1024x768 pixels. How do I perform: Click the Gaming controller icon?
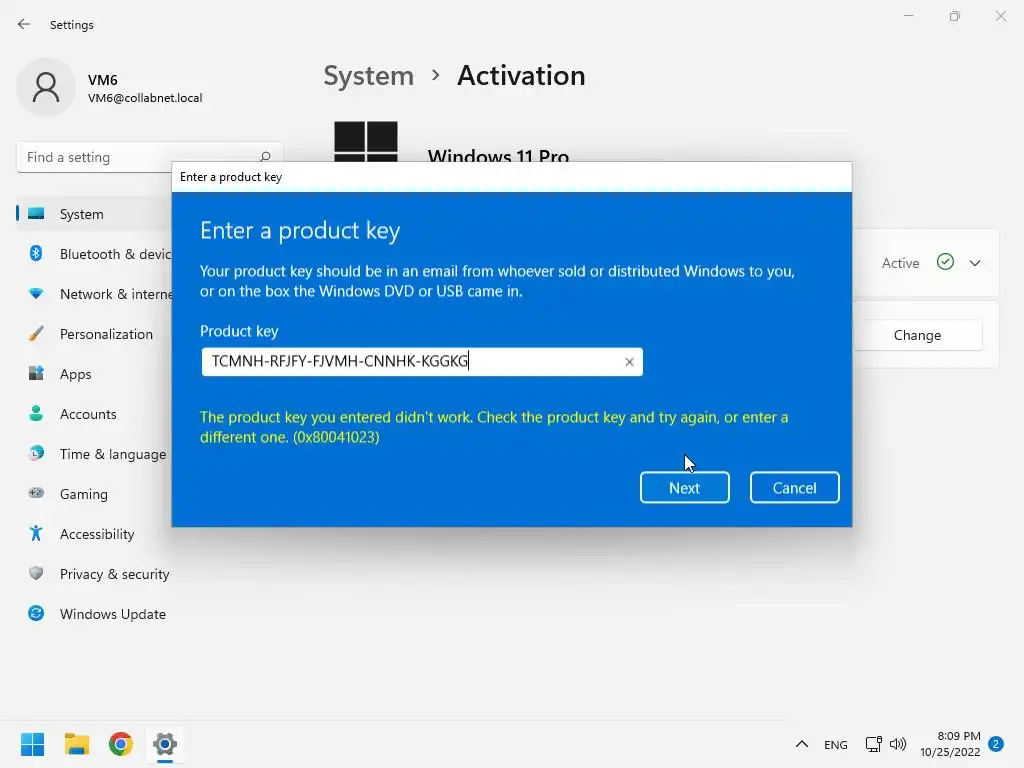(36, 493)
